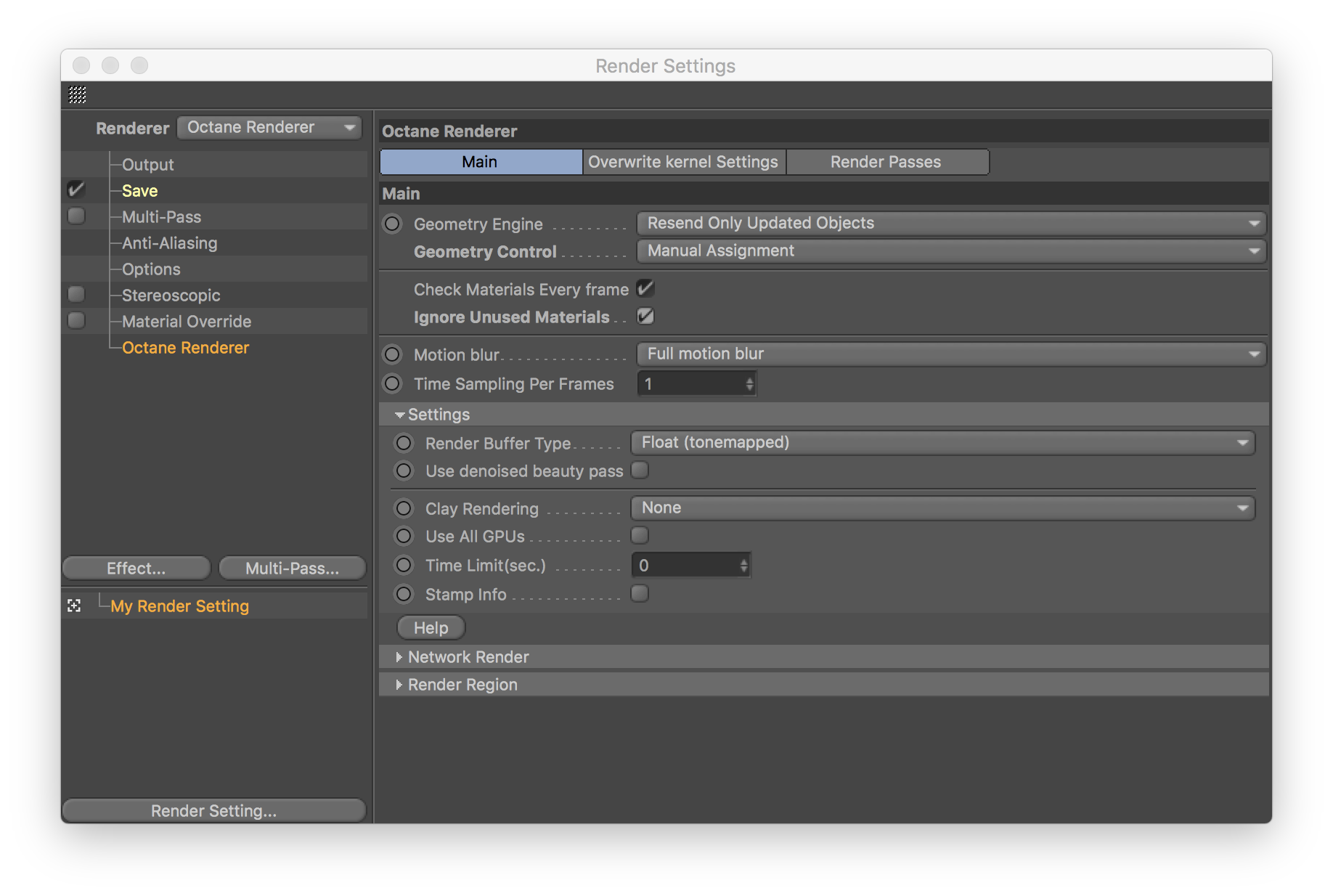Select Stereoscopic in settings list
The image size is (1333, 896).
click(x=171, y=296)
